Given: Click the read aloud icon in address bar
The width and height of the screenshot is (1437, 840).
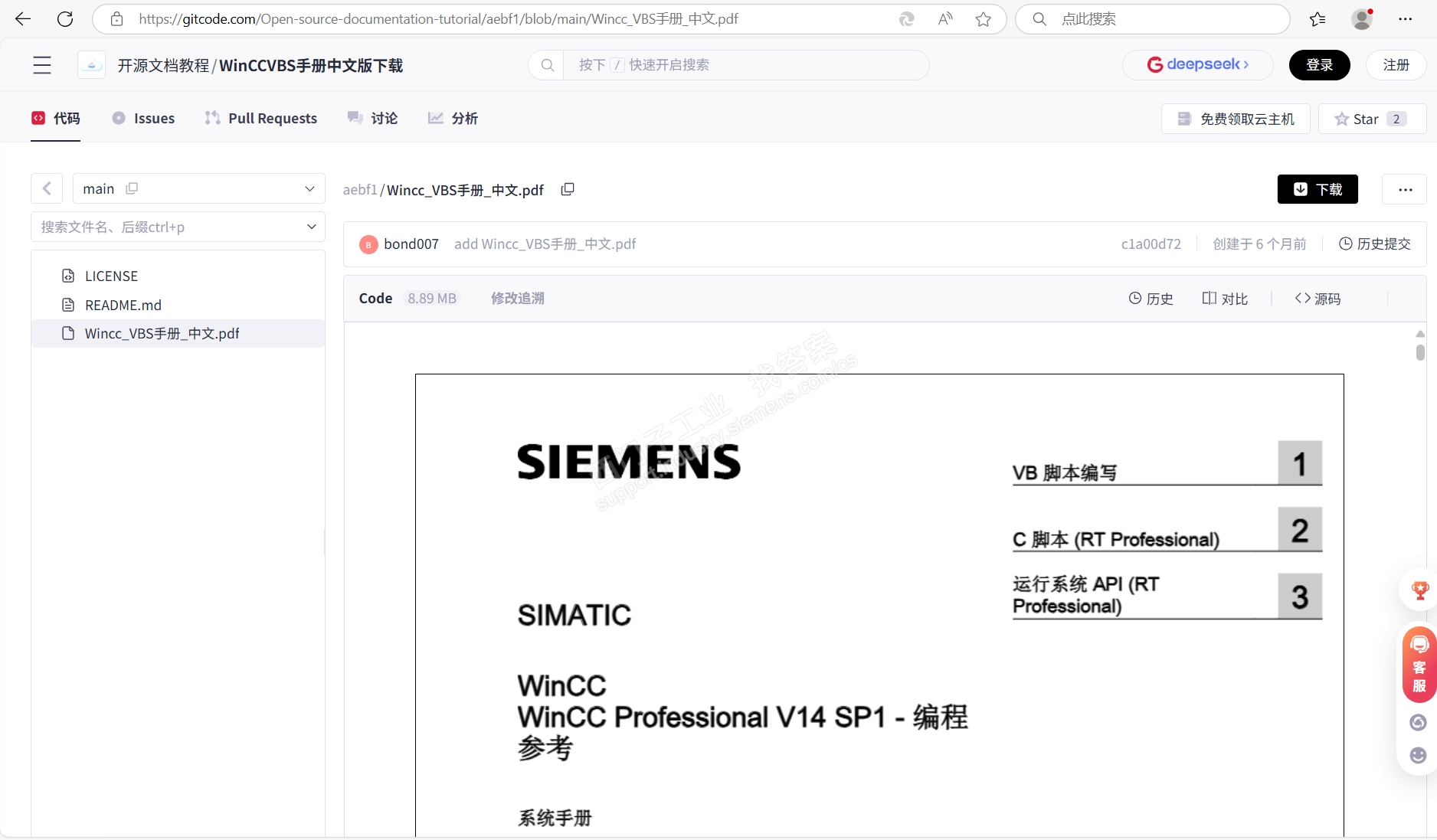Looking at the screenshot, I should pos(945,19).
